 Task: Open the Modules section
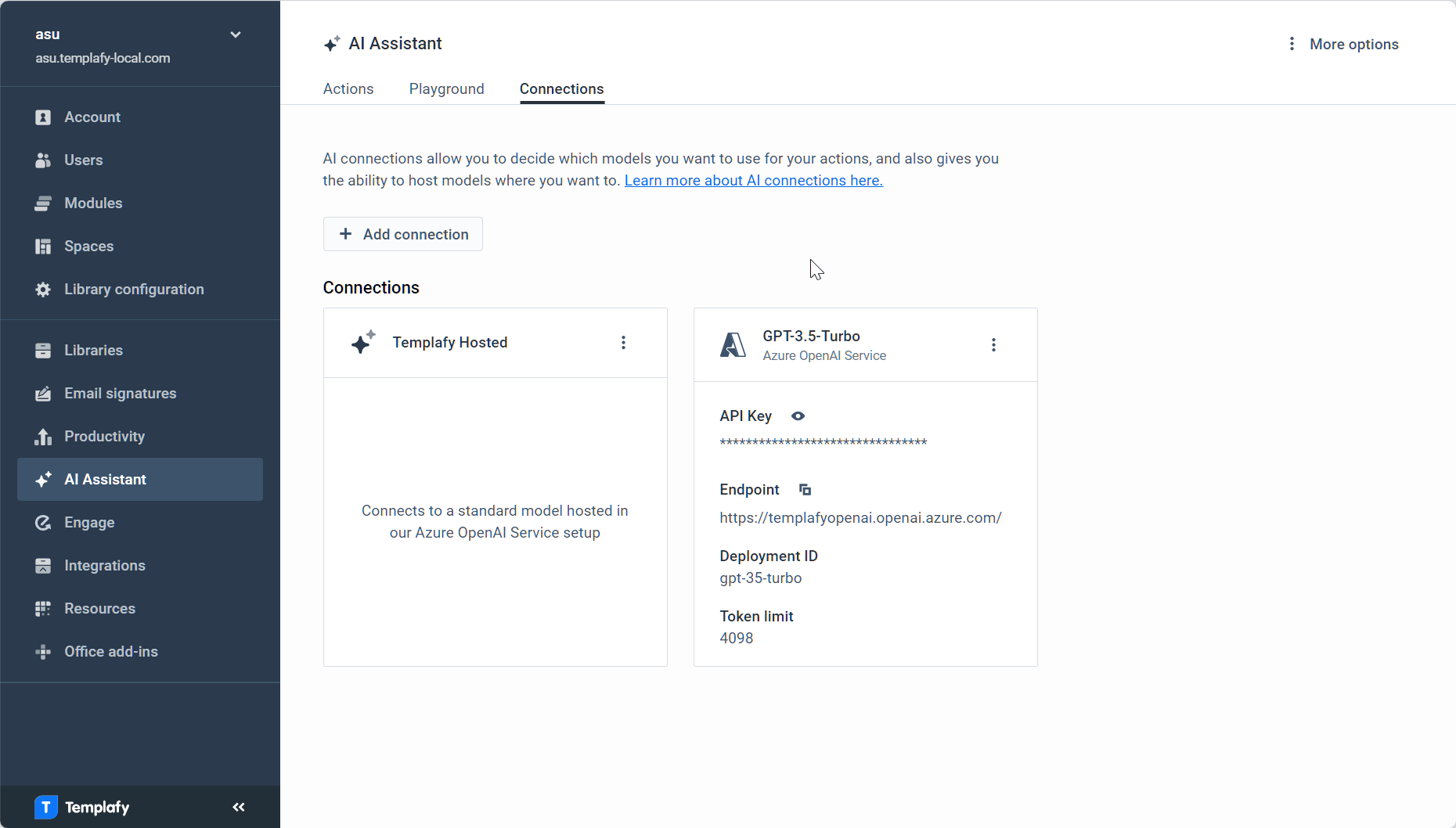coord(43,203)
